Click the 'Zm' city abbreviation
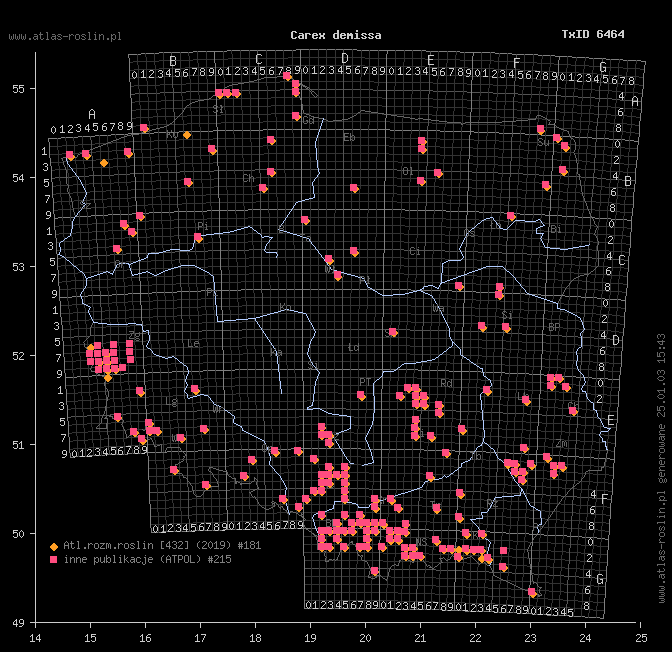Viewport: 672px width, 652px height. click(x=562, y=444)
